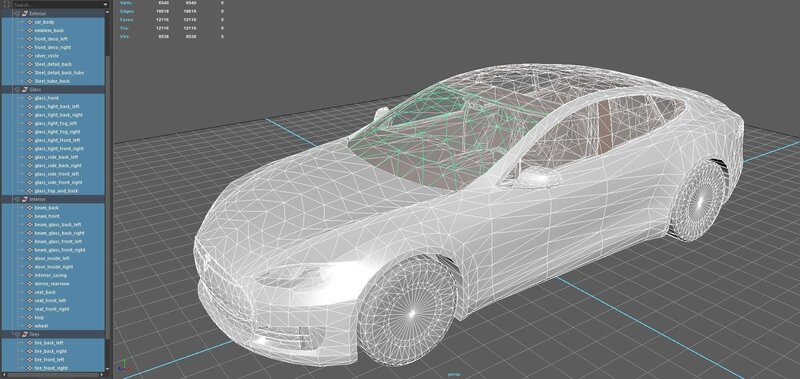The image size is (800, 379).
Task: Open the outliner search options dropdown arrow
Action: tap(106, 5)
